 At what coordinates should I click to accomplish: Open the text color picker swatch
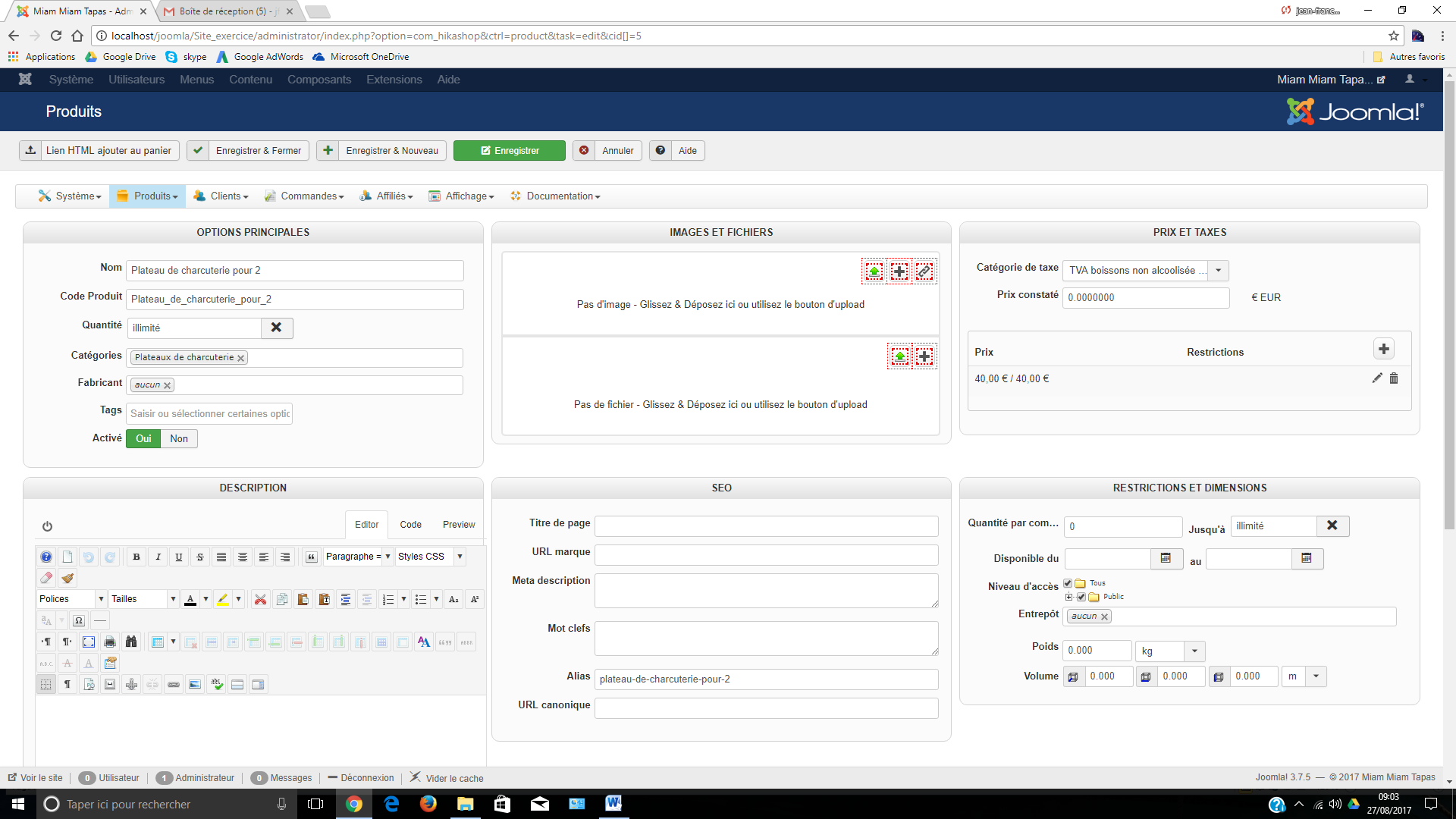pos(190,600)
